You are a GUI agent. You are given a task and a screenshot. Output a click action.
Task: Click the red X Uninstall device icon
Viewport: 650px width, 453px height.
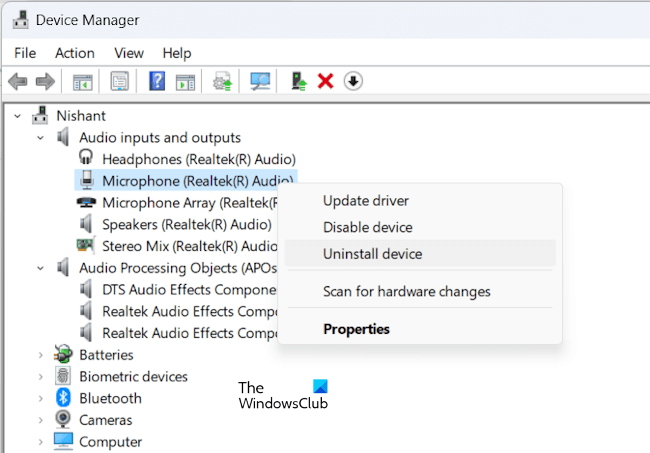pos(325,81)
